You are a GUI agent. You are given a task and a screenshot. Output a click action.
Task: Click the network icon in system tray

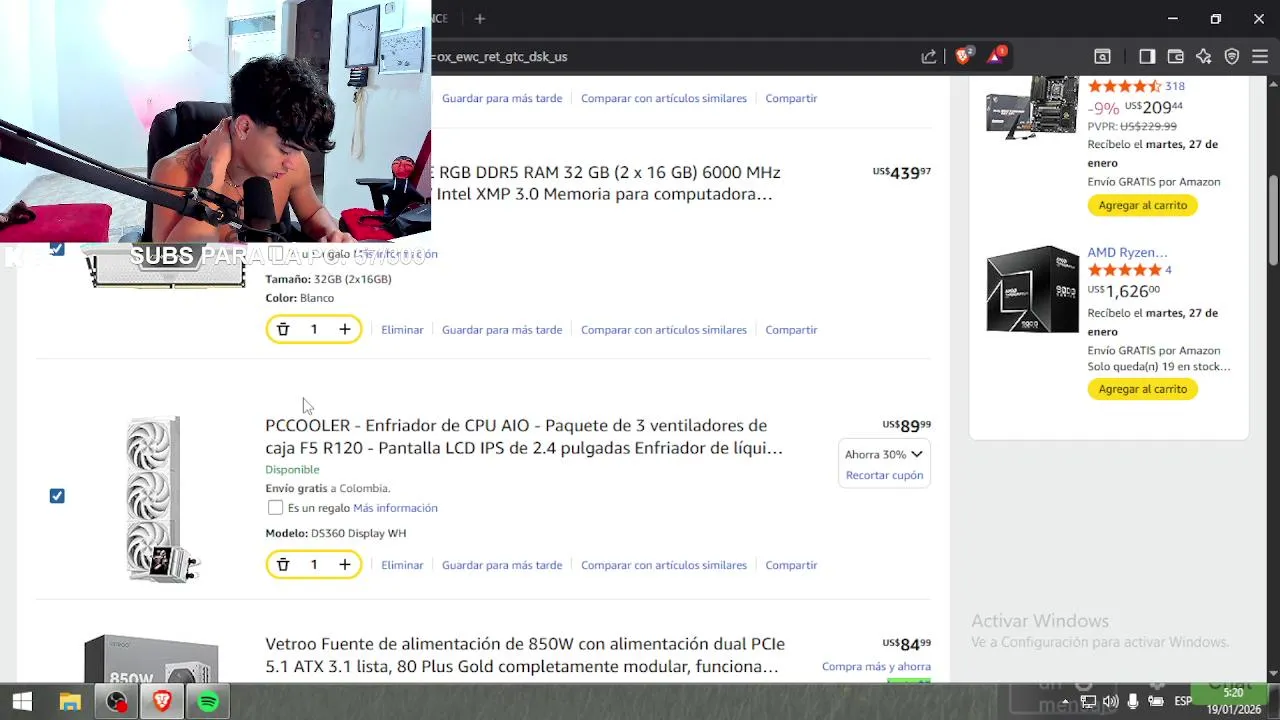point(1088,702)
